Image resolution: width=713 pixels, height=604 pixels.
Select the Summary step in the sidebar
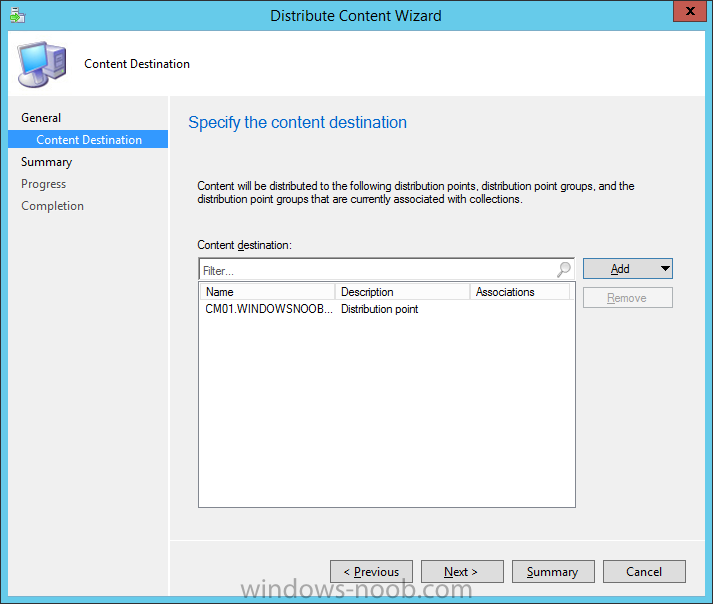(46, 162)
